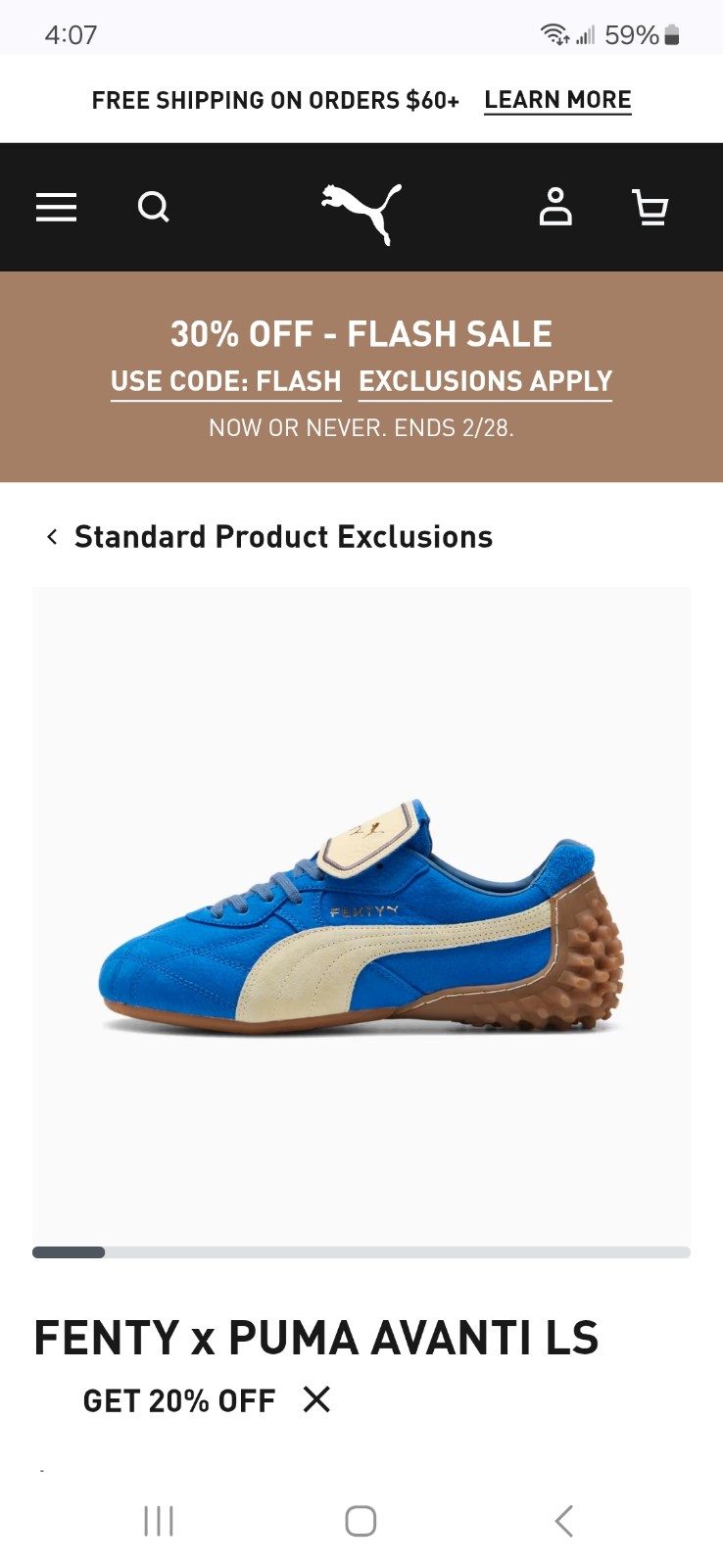
Task: Tap the 30% Off Flash Sale heading
Action: coord(361,334)
